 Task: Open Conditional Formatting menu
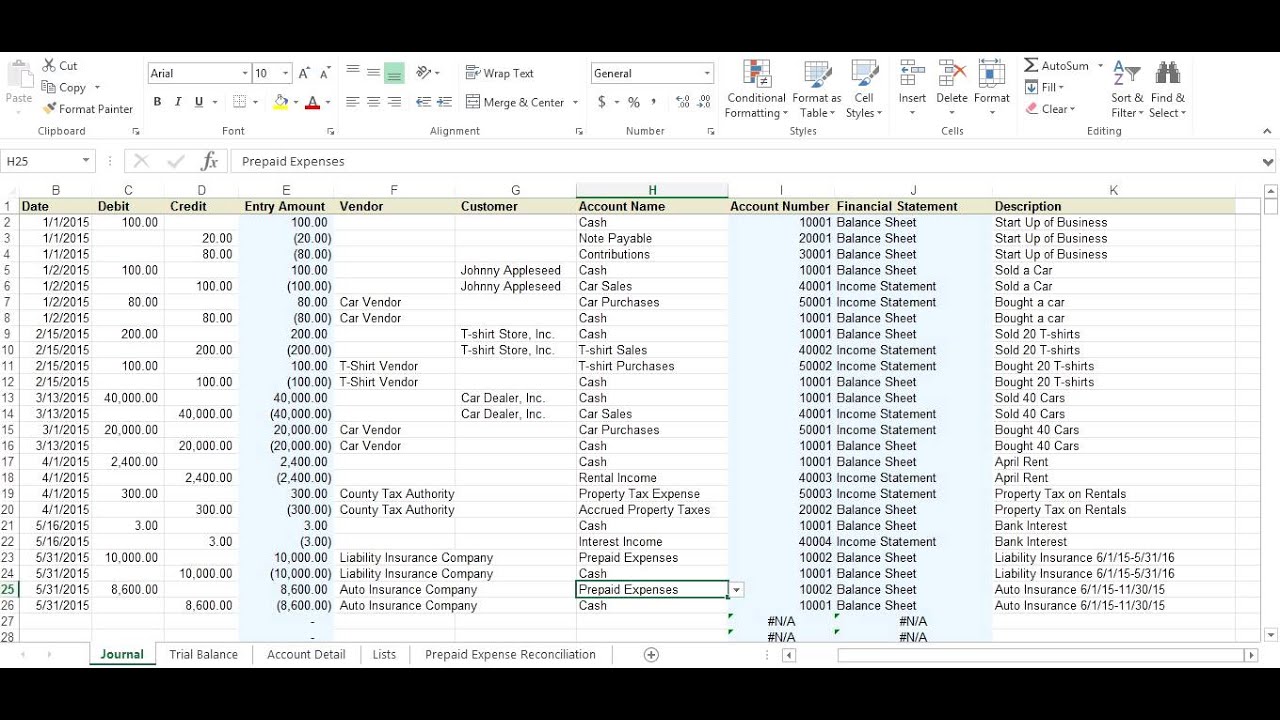pos(756,88)
